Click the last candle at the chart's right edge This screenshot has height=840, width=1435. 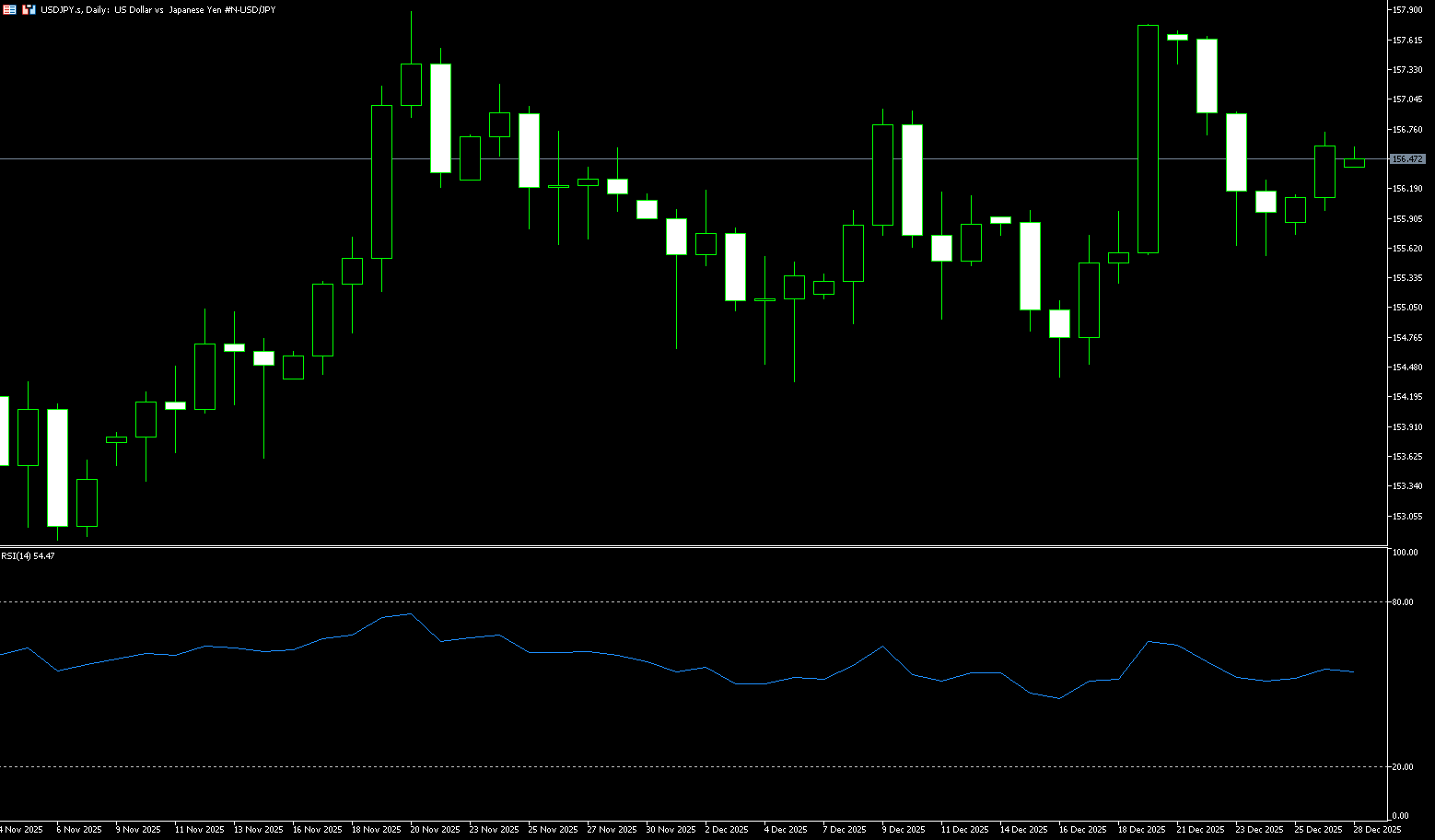tap(1354, 163)
